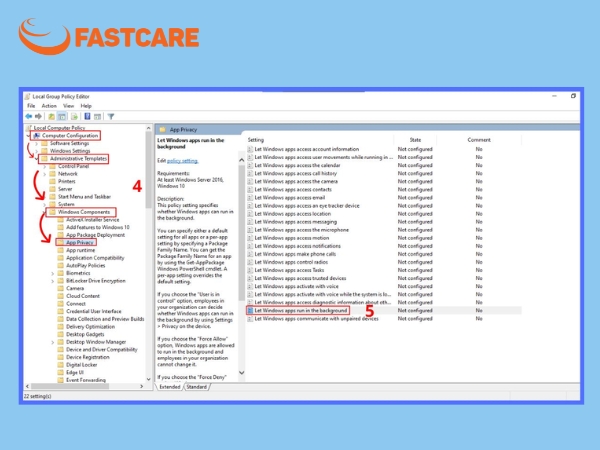Click tree horizontal scrollbar right arrow
Viewport: 600px width, 450px height.
pos(142,386)
